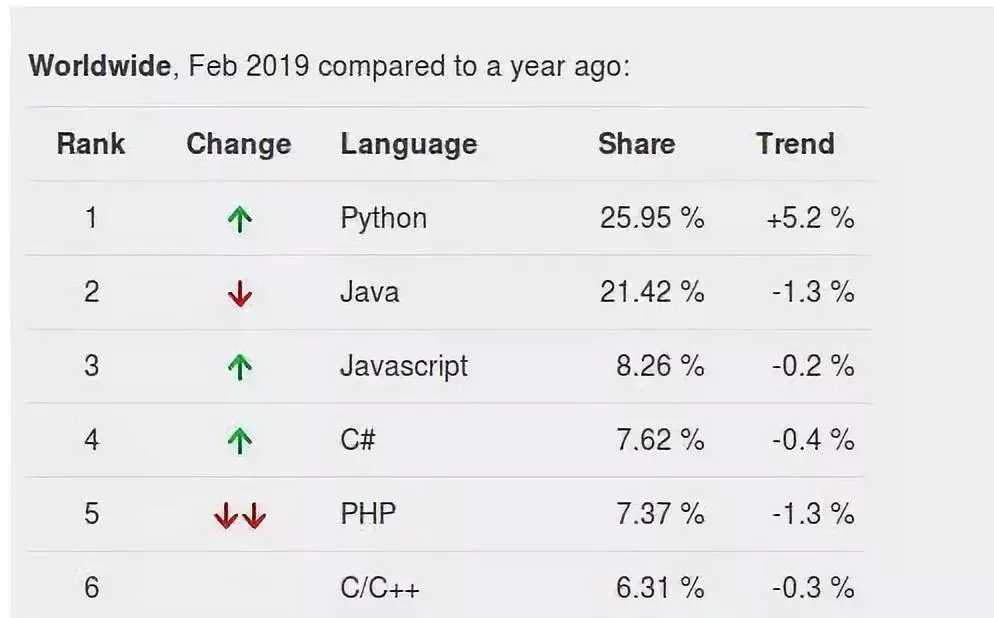This screenshot has height=618, width=994.
Task: Click the green up arrow beside Python
Action: tap(240, 219)
